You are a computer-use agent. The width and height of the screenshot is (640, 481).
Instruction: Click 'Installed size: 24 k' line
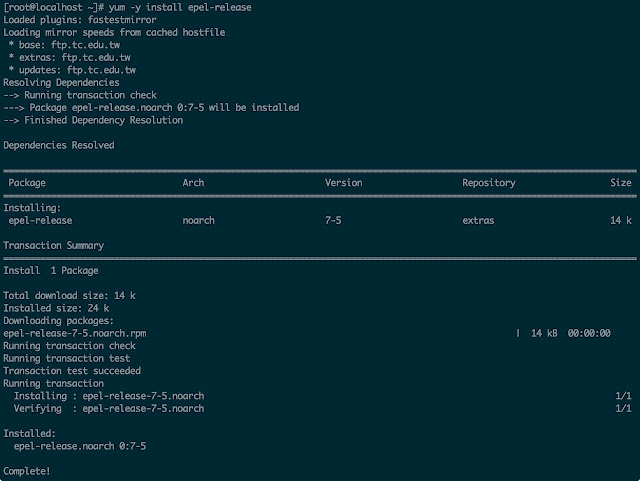coord(56,308)
